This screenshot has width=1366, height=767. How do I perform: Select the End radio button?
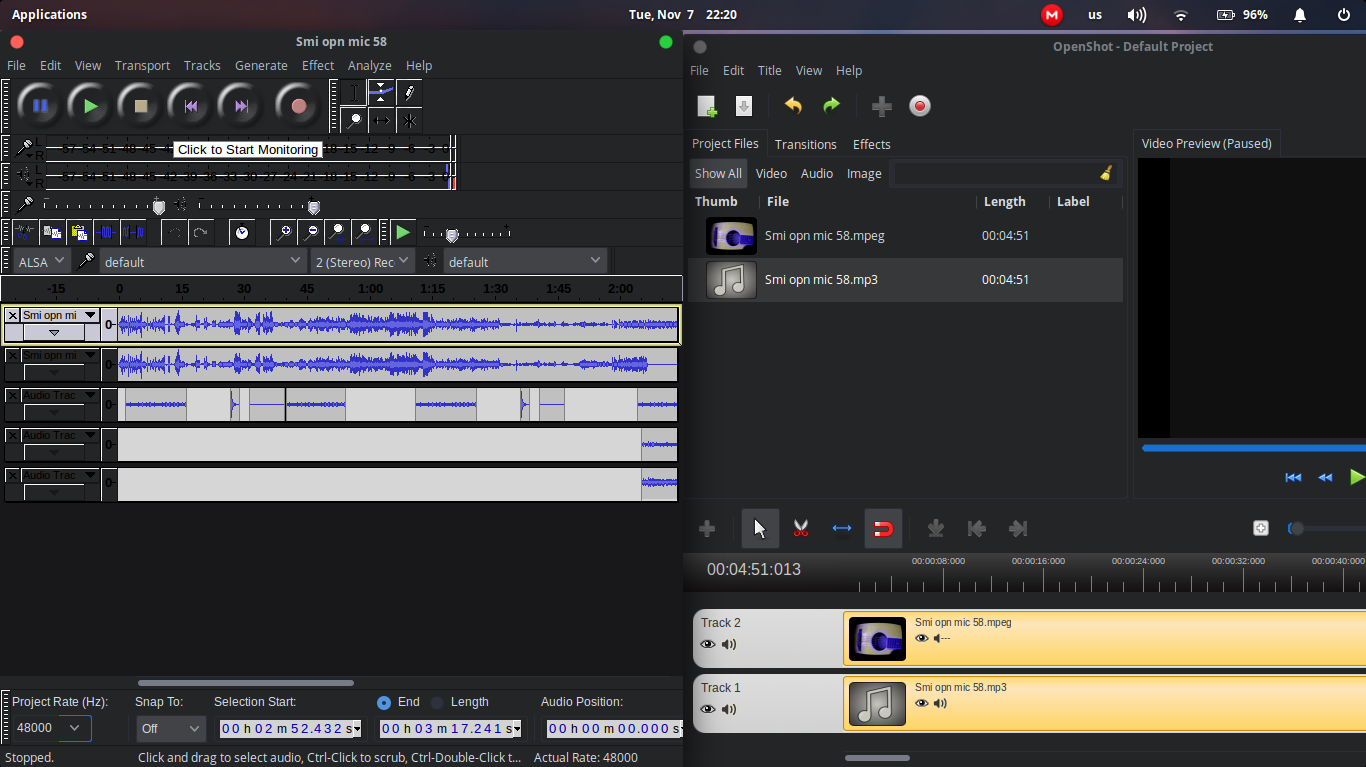click(384, 702)
